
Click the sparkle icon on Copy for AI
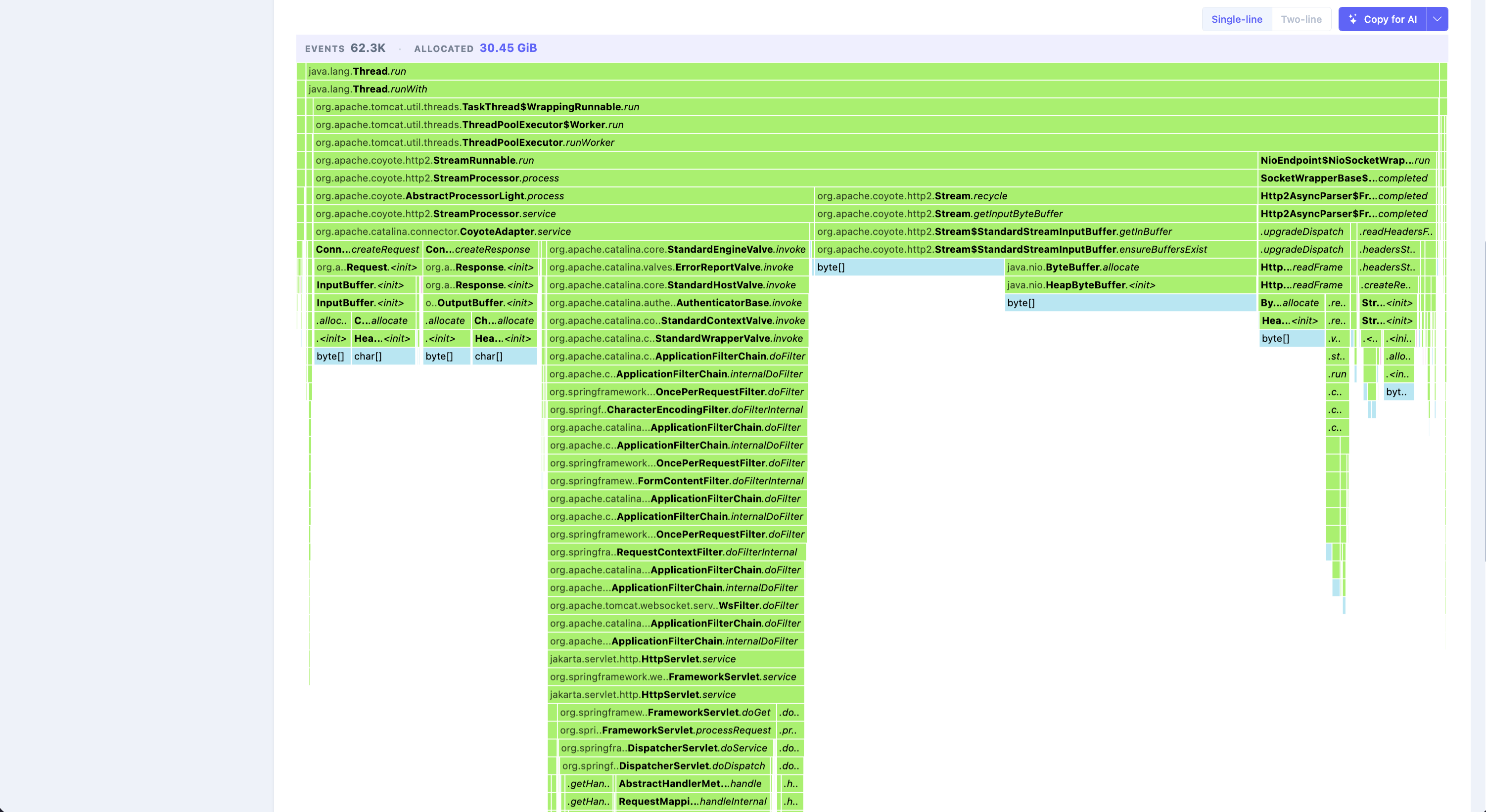tap(1353, 19)
